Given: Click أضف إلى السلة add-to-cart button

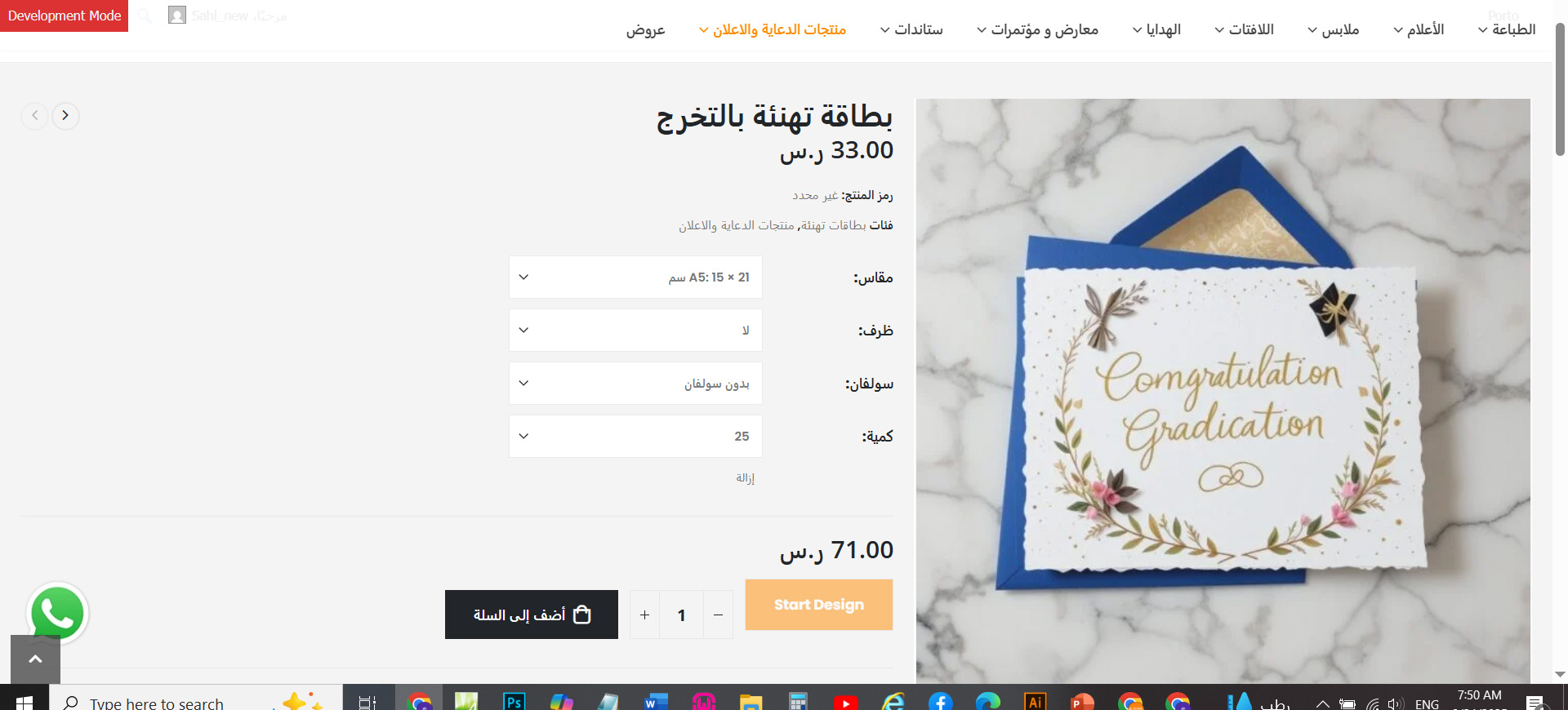Looking at the screenshot, I should [x=532, y=615].
